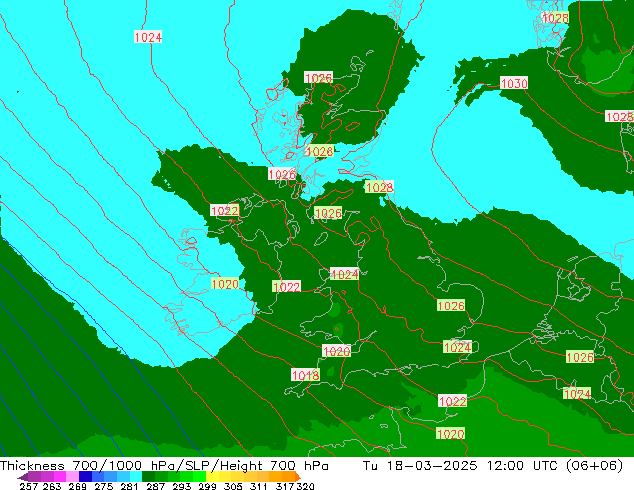This screenshot has width=634, height=490.
Task: Click the legend value 299
Action: [x=207, y=486]
